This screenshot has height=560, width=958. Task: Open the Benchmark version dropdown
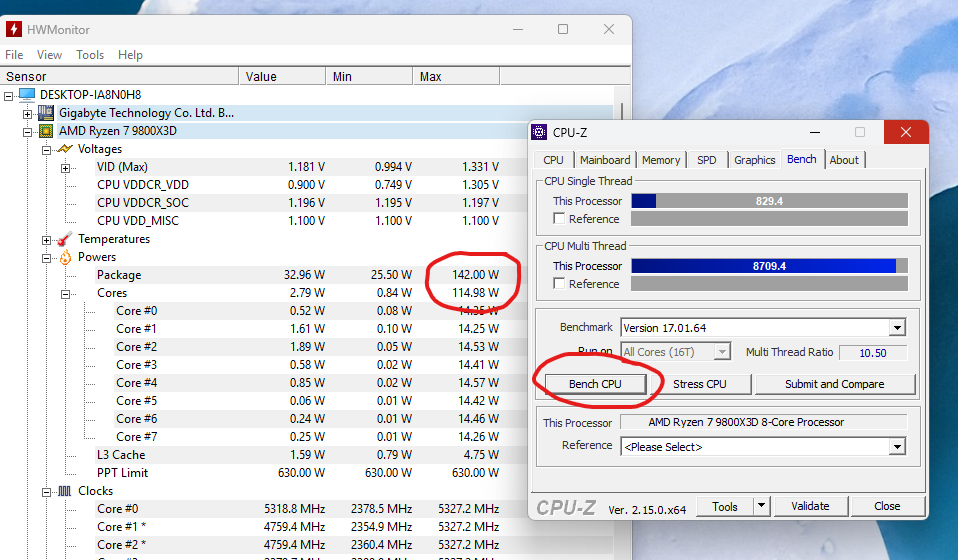point(896,328)
